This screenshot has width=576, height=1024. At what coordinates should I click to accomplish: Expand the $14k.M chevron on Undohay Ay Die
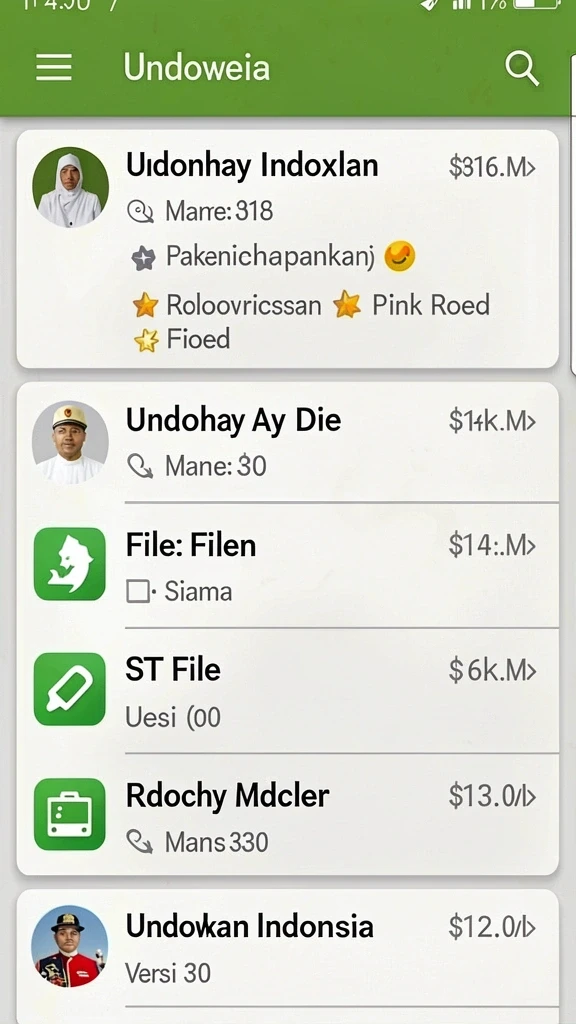[x=530, y=422]
